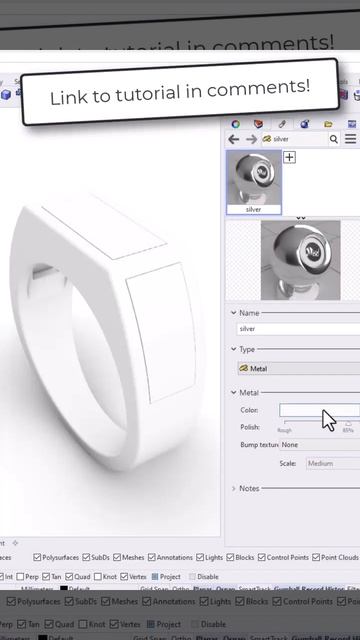Open the Materials panel tab icon
The image size is (360, 640).
(282, 124)
